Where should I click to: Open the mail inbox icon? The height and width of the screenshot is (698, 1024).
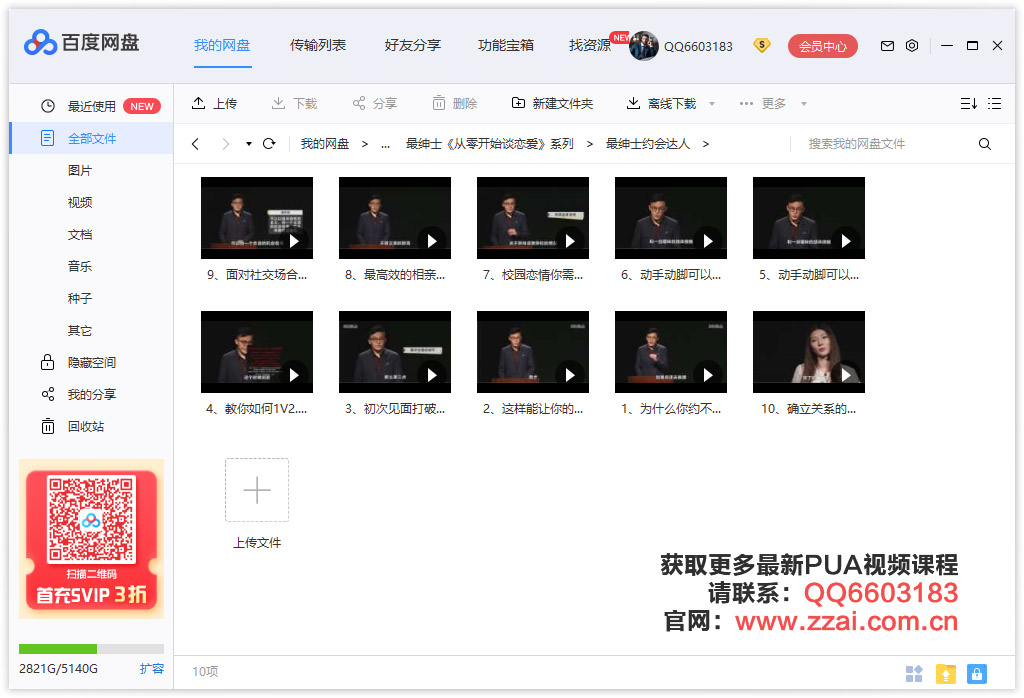click(x=887, y=46)
